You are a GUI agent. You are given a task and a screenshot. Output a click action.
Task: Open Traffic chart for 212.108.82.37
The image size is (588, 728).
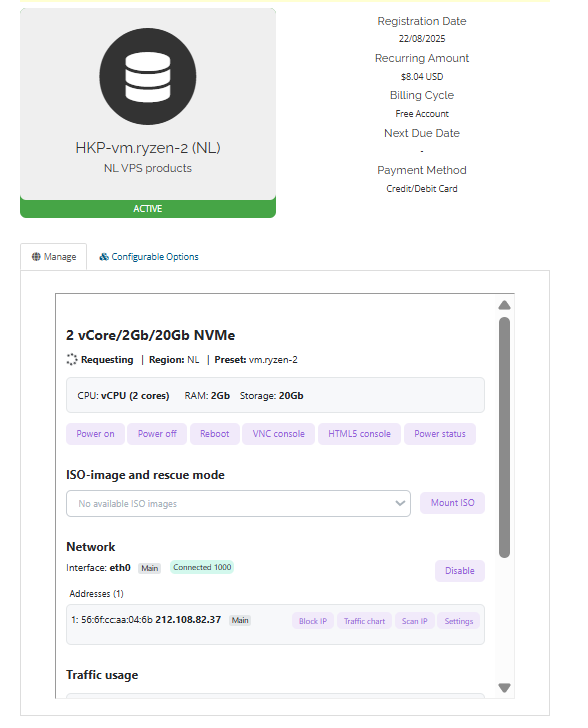click(x=364, y=621)
